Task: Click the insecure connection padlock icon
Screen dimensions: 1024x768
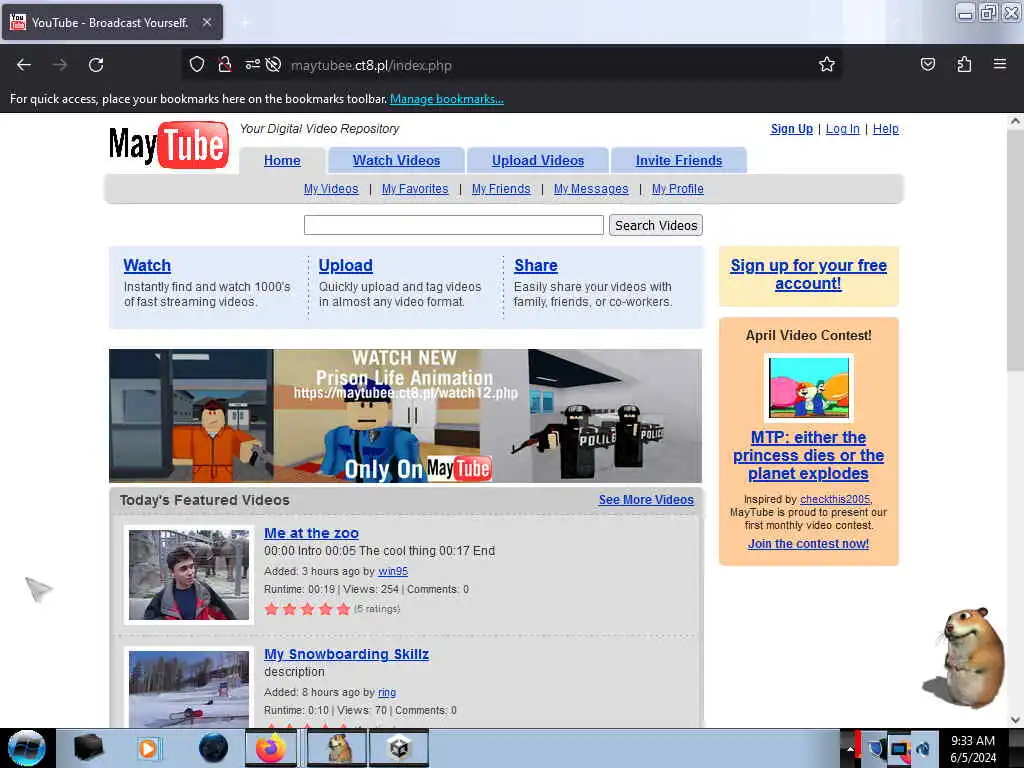Action: (225, 64)
